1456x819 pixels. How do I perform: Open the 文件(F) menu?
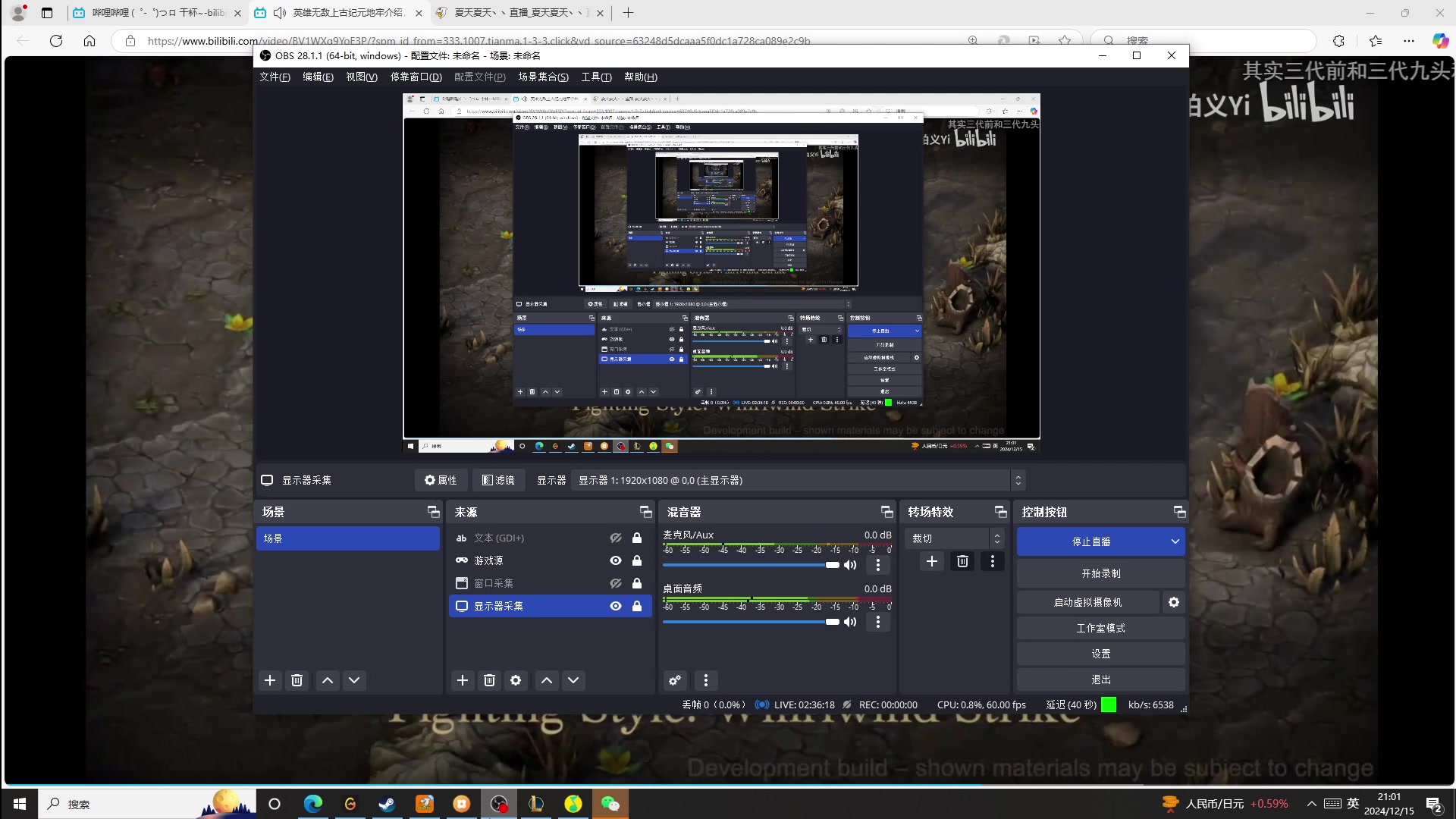[x=275, y=77]
